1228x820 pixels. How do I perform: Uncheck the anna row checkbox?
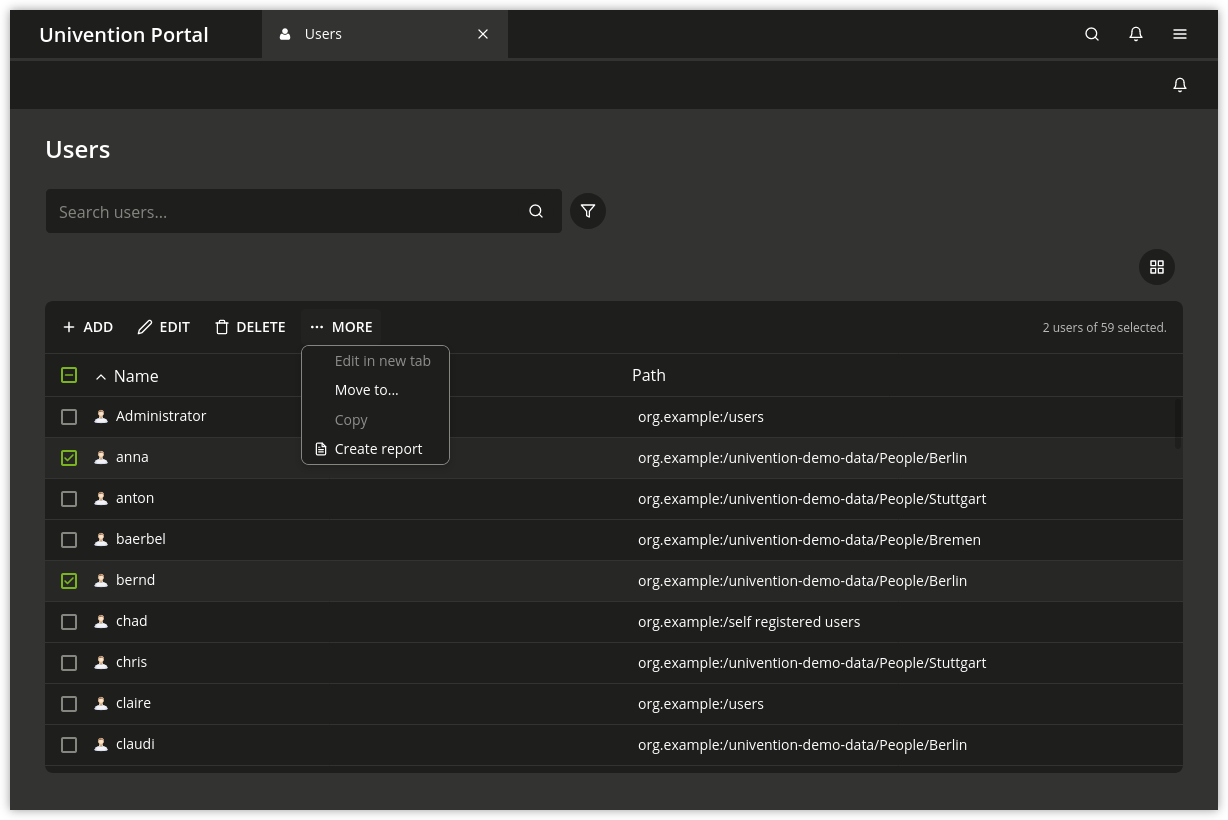click(x=69, y=458)
